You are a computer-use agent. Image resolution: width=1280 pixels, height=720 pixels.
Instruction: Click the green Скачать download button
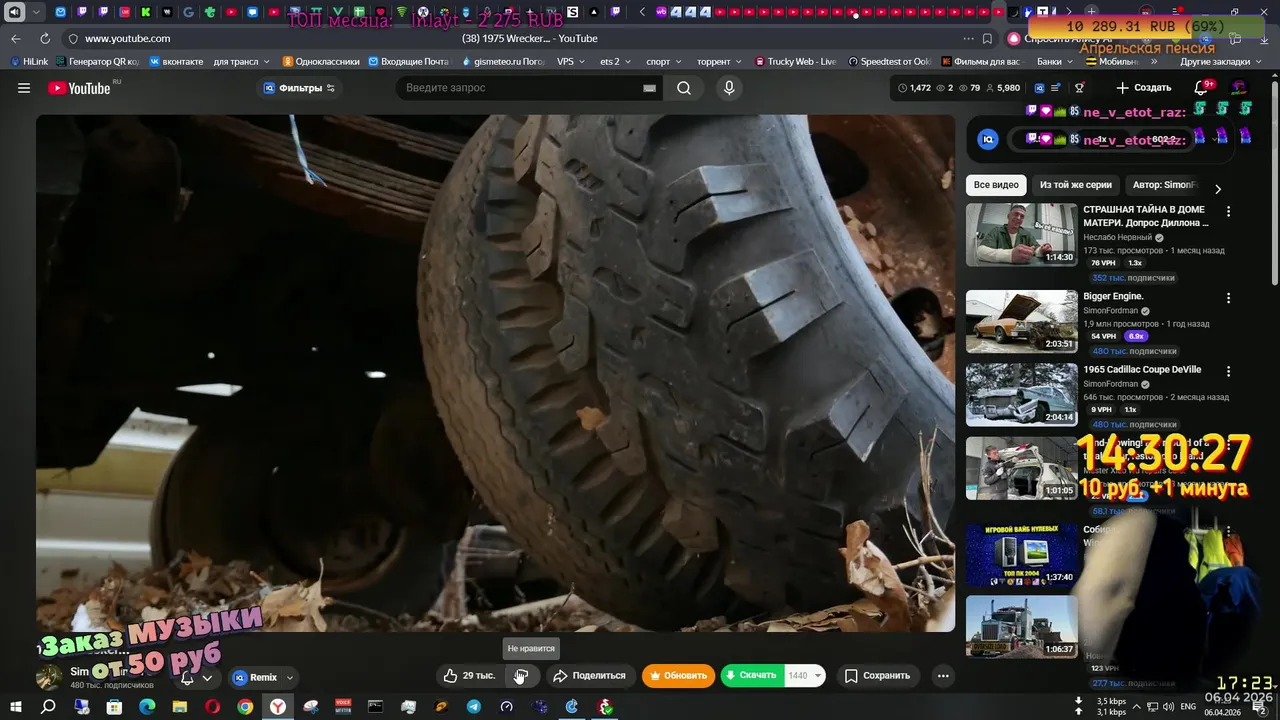click(753, 676)
